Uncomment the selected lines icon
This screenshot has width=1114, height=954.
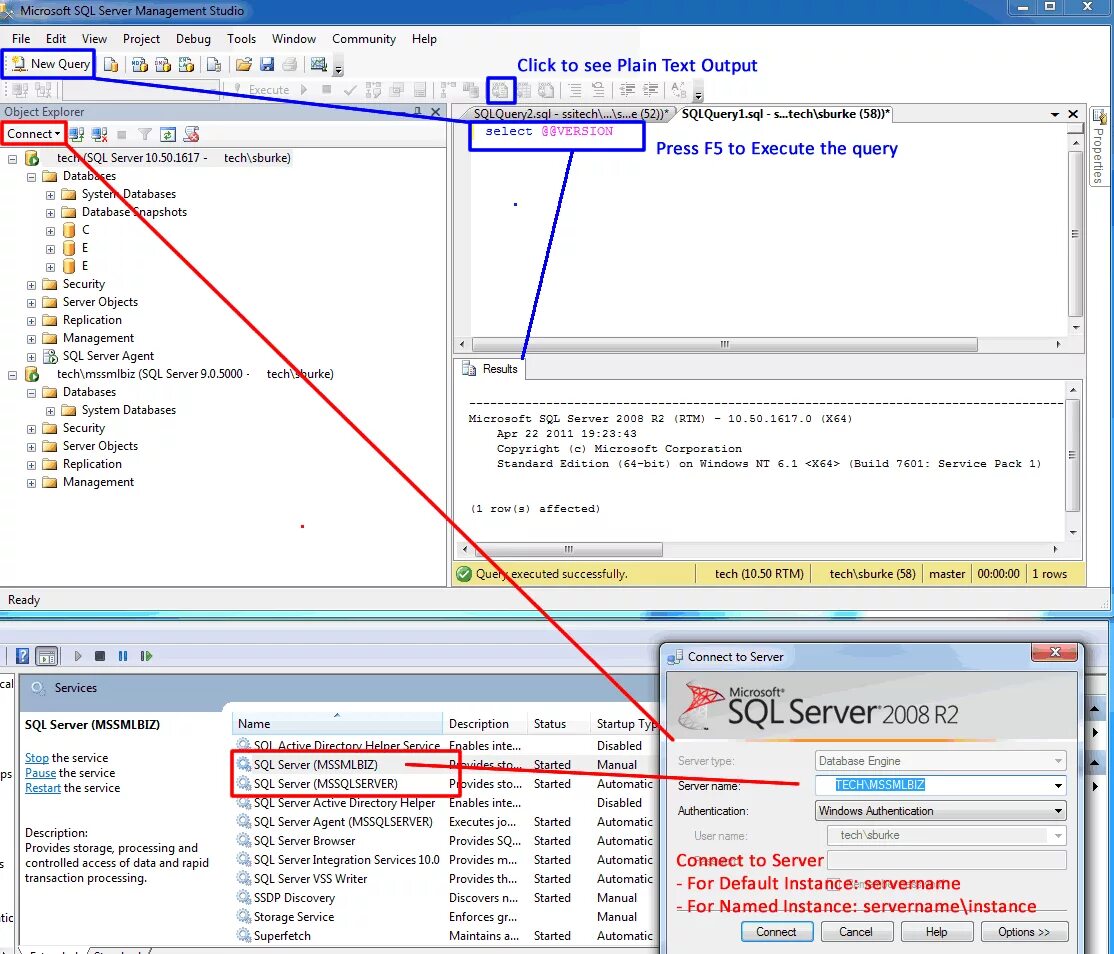tap(598, 90)
